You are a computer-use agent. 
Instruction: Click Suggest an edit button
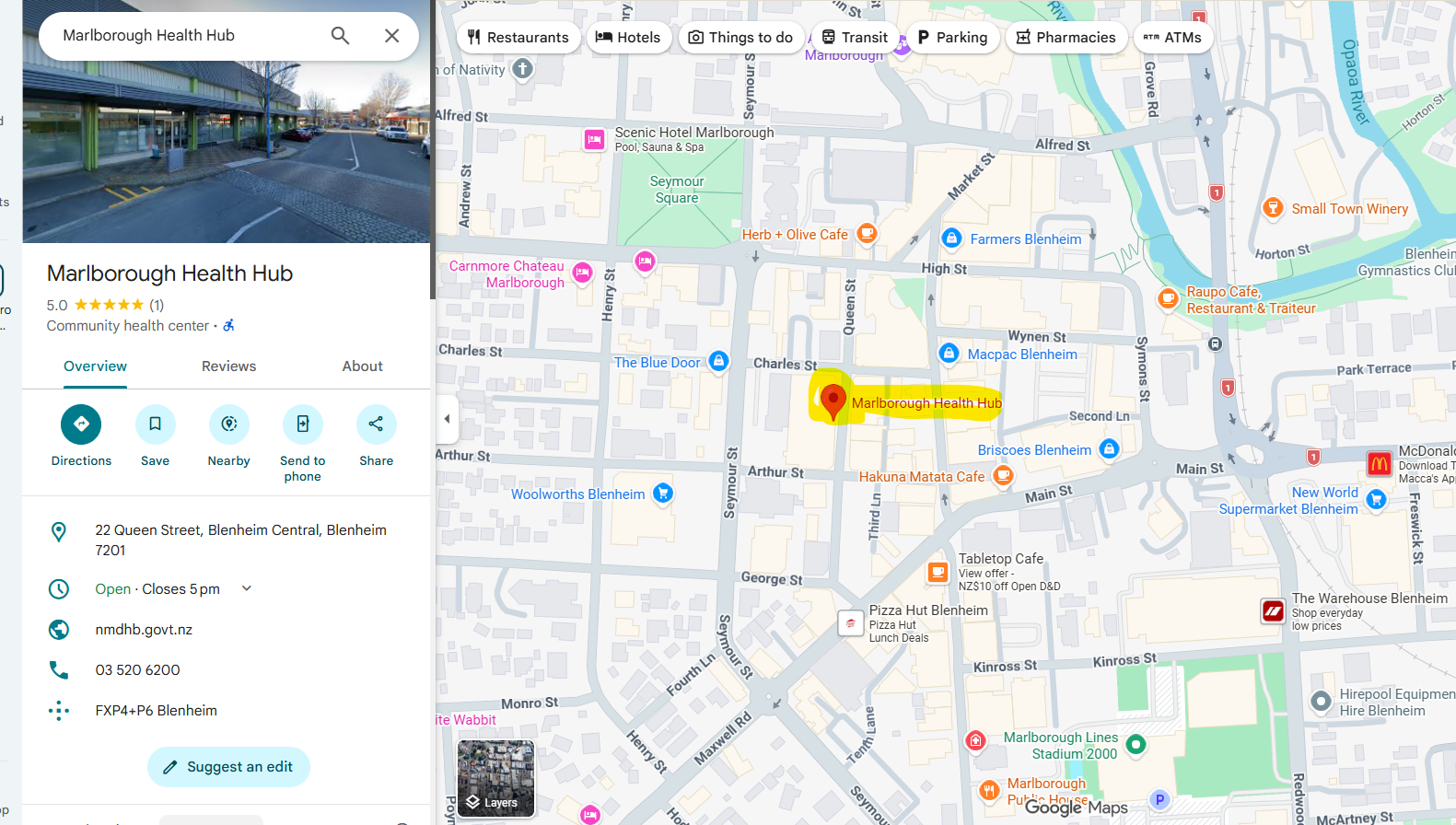point(228,767)
